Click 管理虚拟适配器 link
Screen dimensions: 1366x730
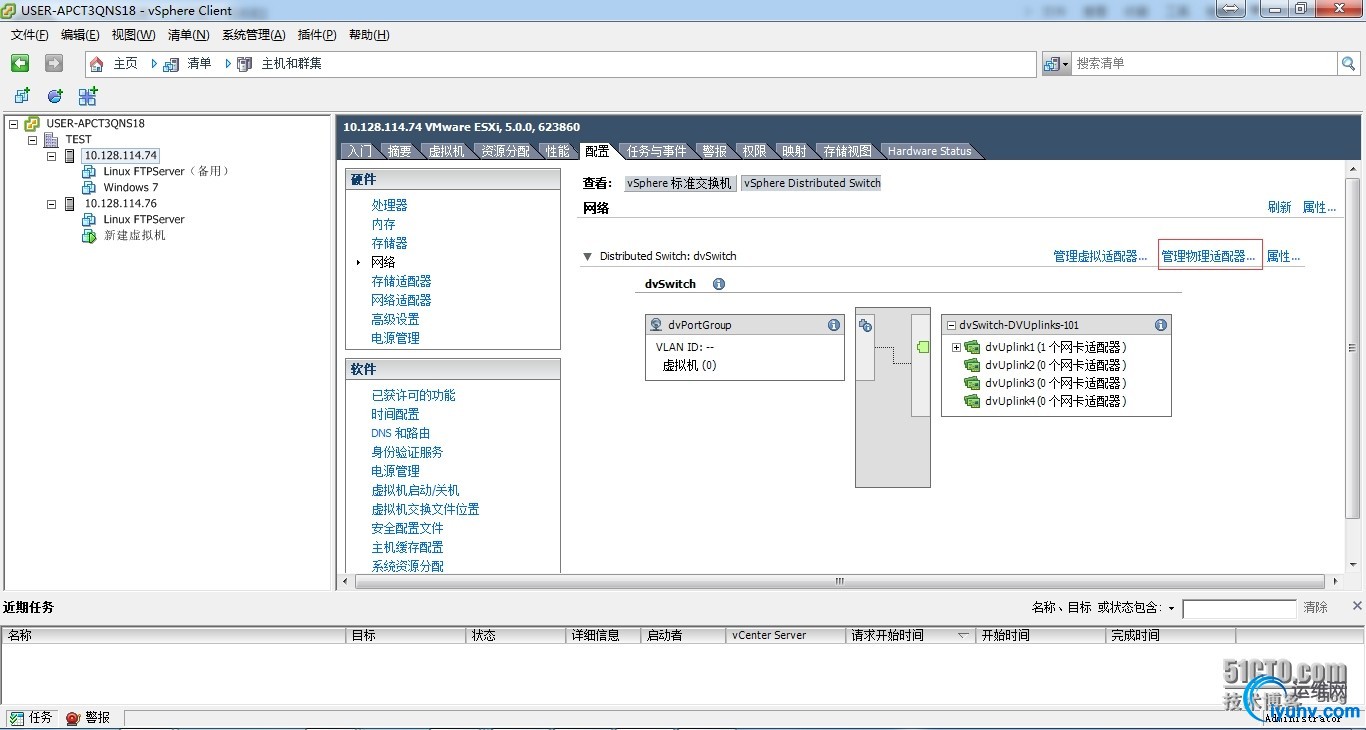pos(1100,257)
